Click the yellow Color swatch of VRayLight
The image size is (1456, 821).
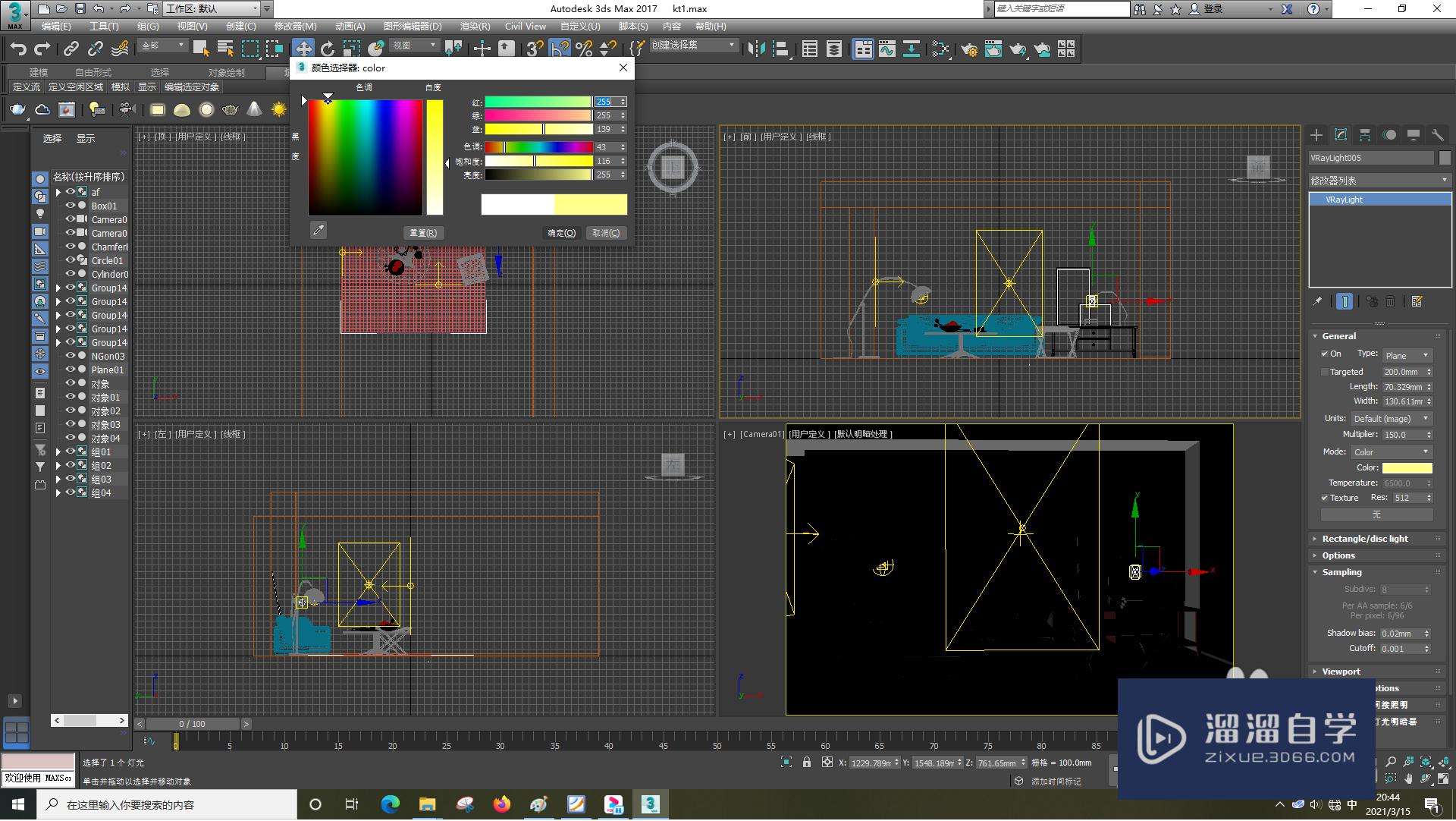(1407, 467)
